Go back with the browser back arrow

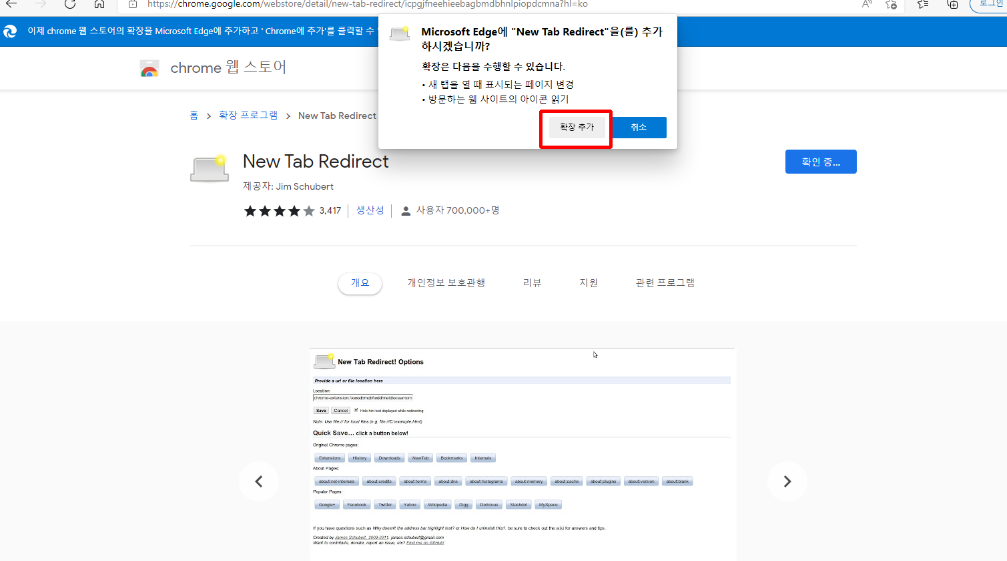(x=12, y=4)
